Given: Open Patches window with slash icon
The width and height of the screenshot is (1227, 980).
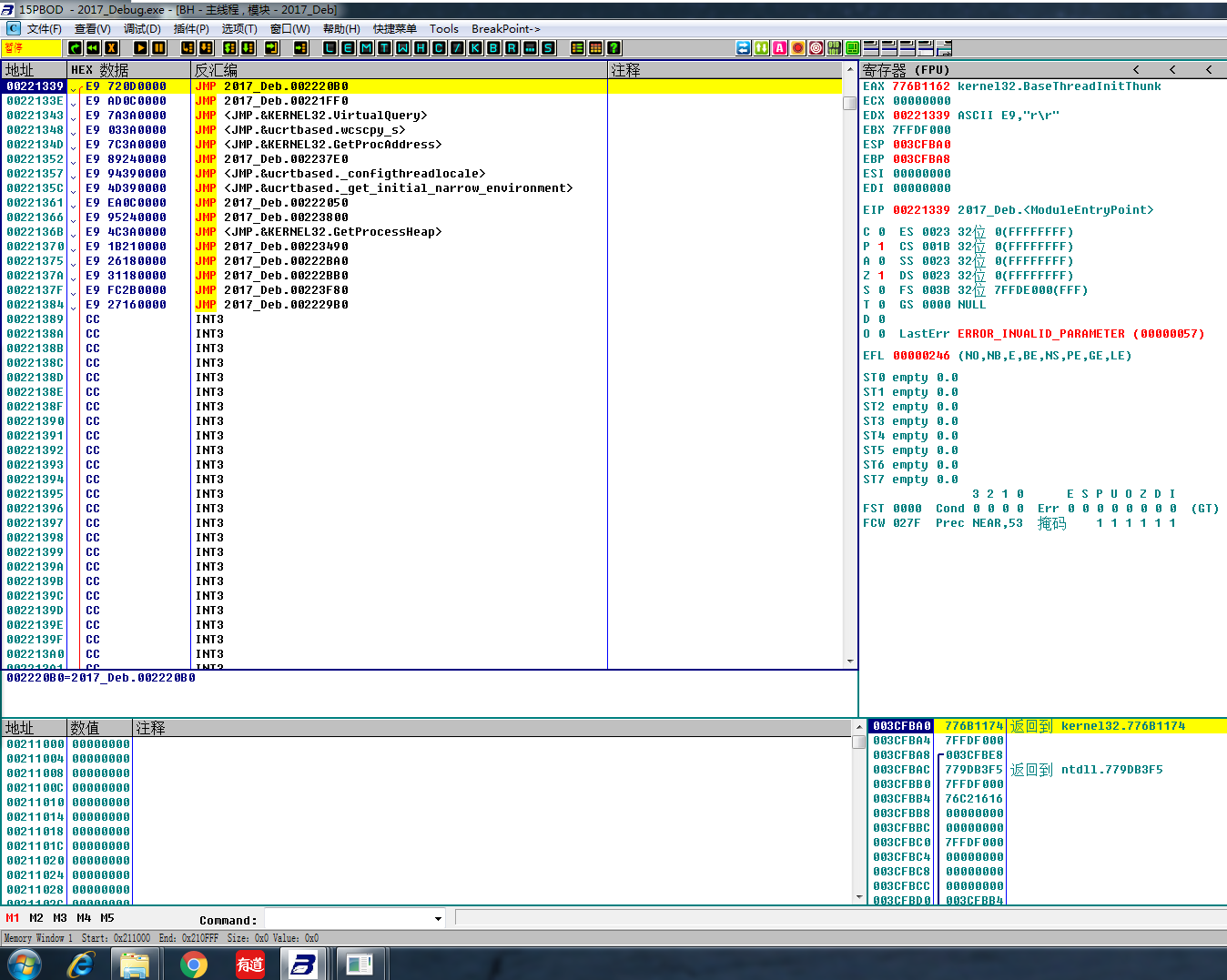Looking at the screenshot, I should point(457,47).
